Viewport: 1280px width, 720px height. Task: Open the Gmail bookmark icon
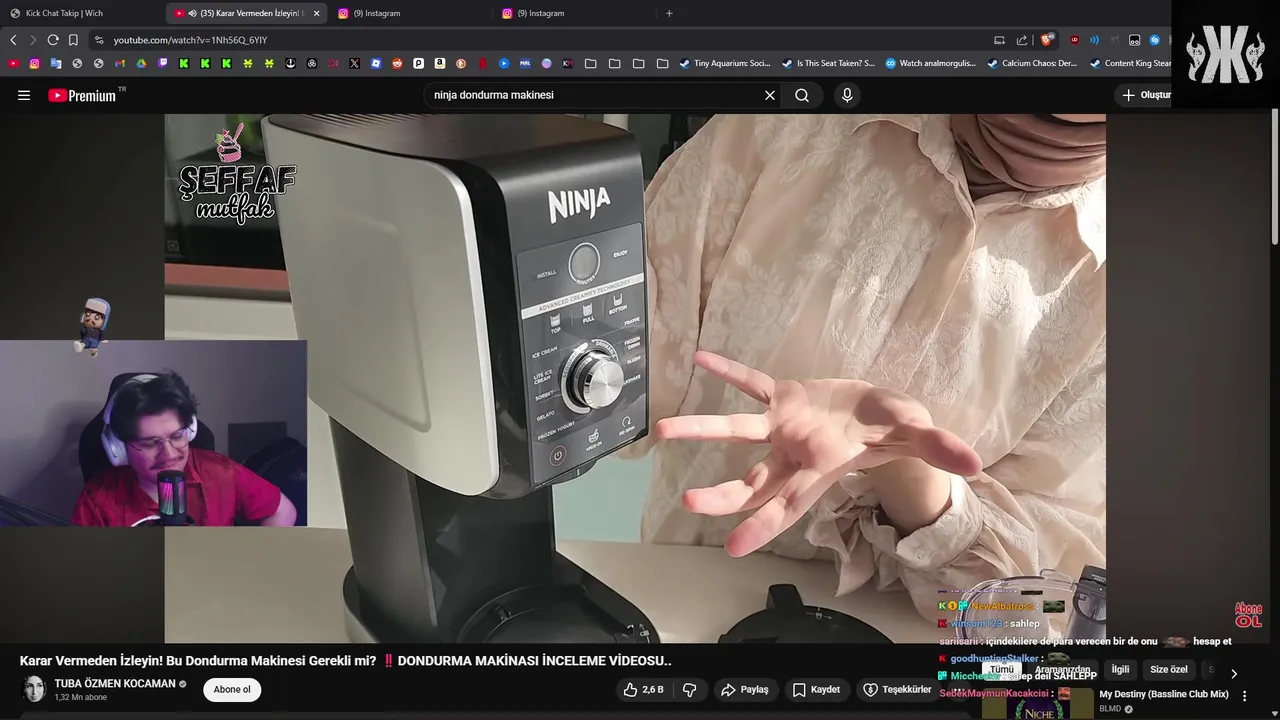(119, 63)
